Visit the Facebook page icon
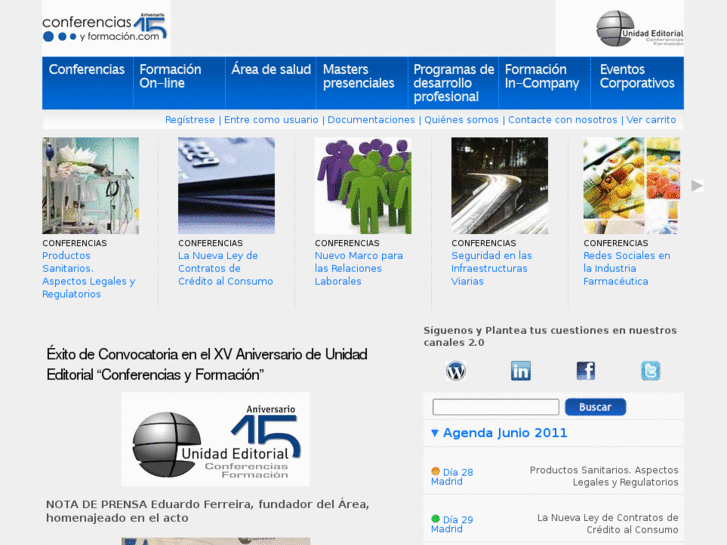Image resolution: width=727 pixels, height=545 pixels. click(x=586, y=371)
